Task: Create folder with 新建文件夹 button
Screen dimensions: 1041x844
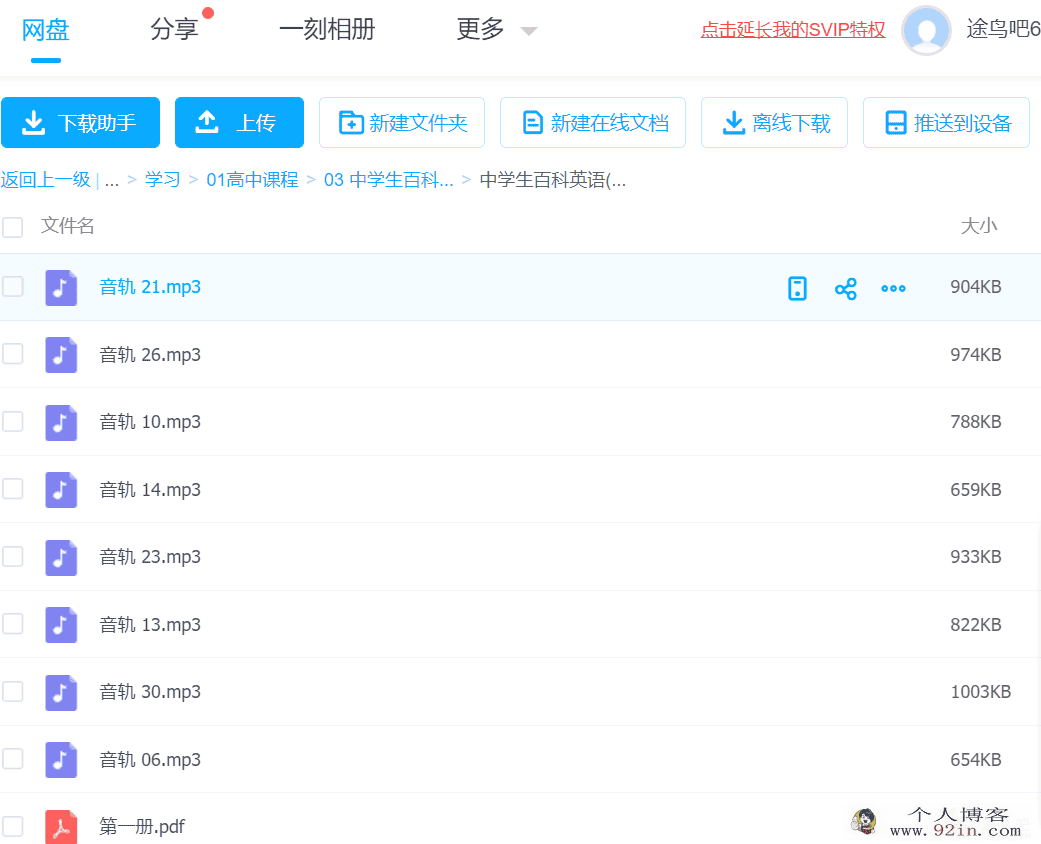Action: pos(402,123)
